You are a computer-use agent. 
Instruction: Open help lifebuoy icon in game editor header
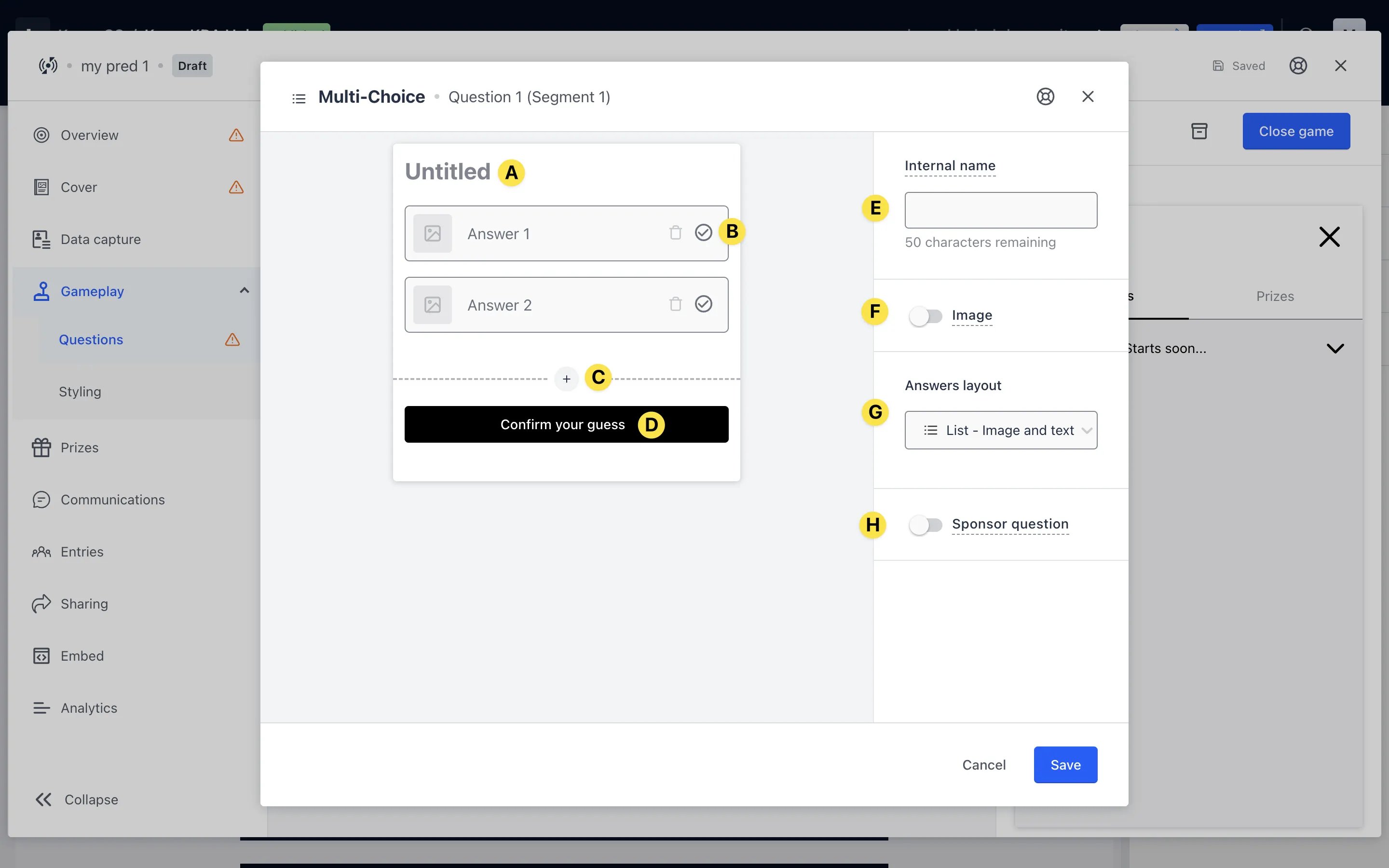(1298, 66)
